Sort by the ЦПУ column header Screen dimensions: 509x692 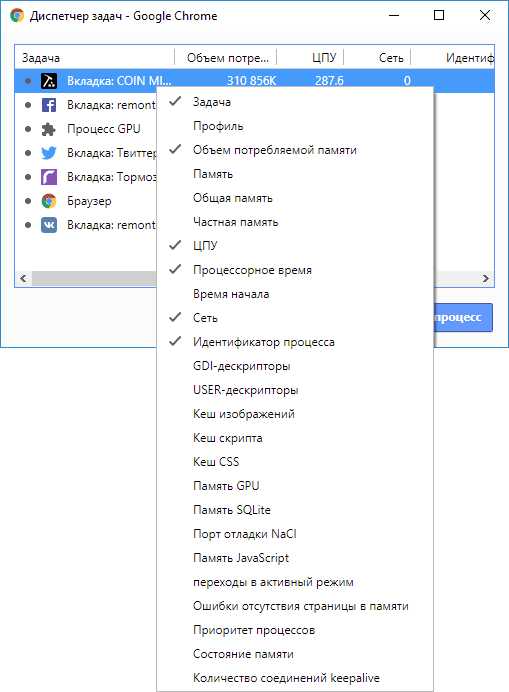[310, 57]
